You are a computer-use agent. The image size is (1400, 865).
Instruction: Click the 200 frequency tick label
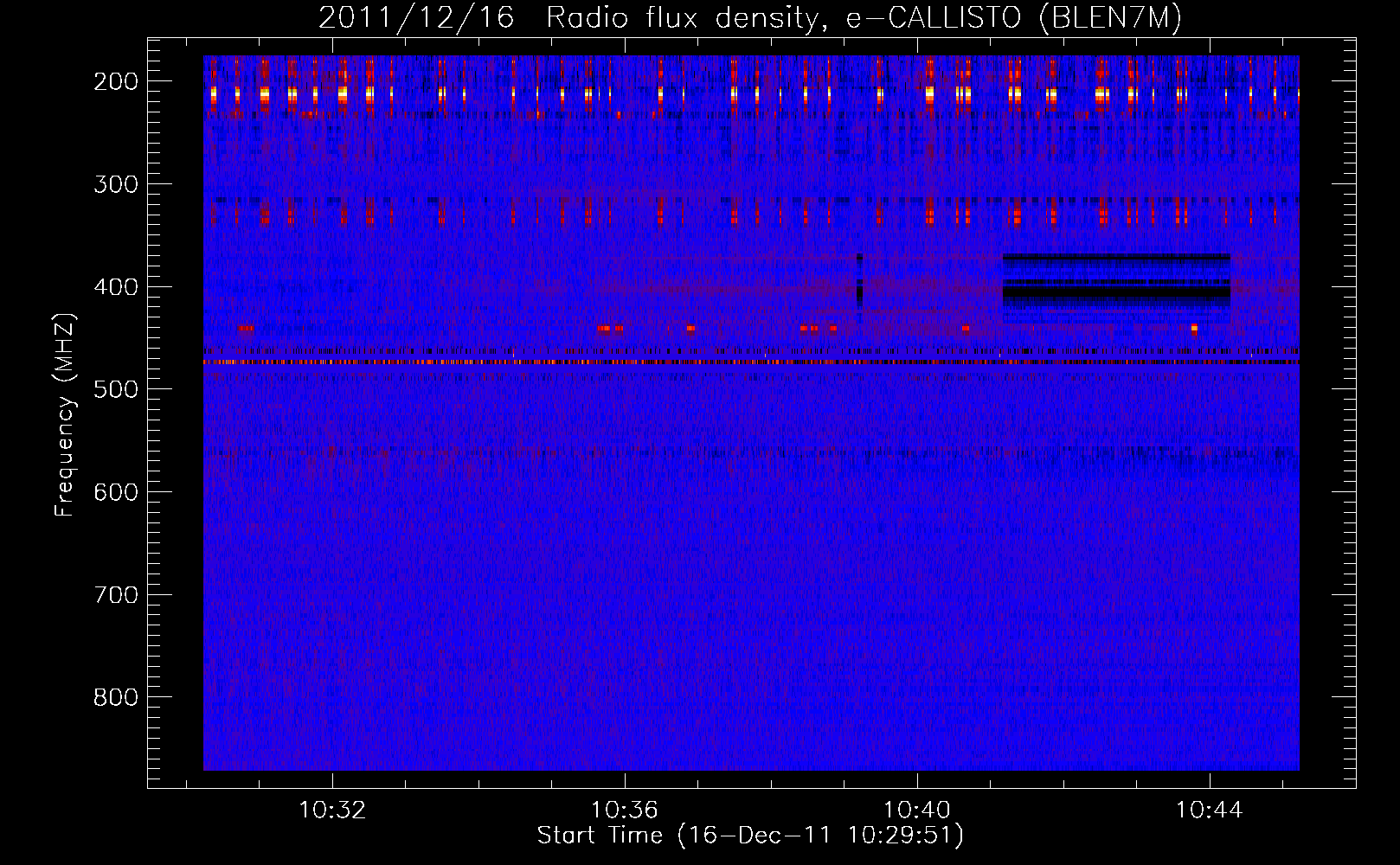tap(115, 81)
